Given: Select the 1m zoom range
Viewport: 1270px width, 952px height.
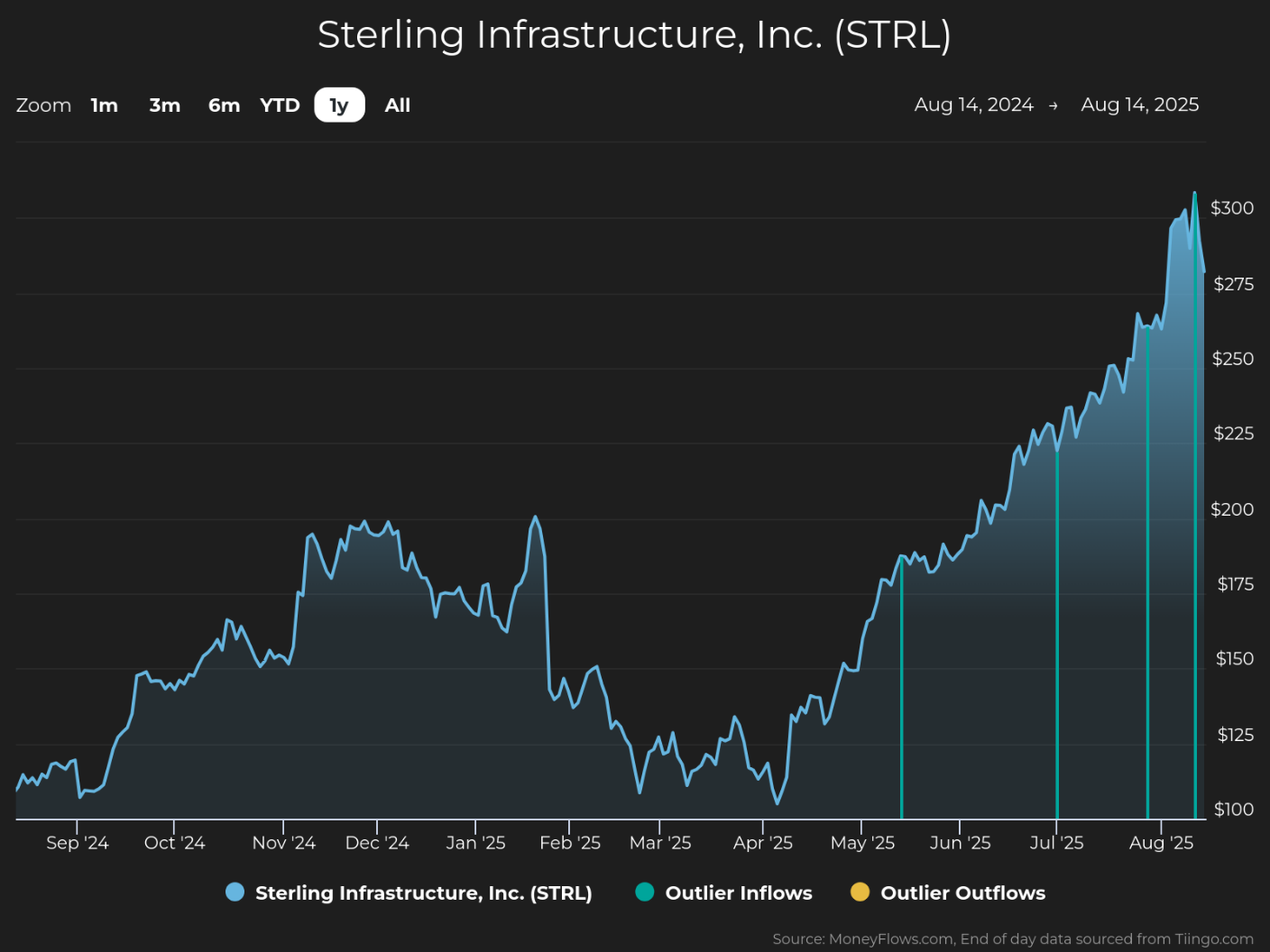Looking at the screenshot, I should (x=105, y=105).
